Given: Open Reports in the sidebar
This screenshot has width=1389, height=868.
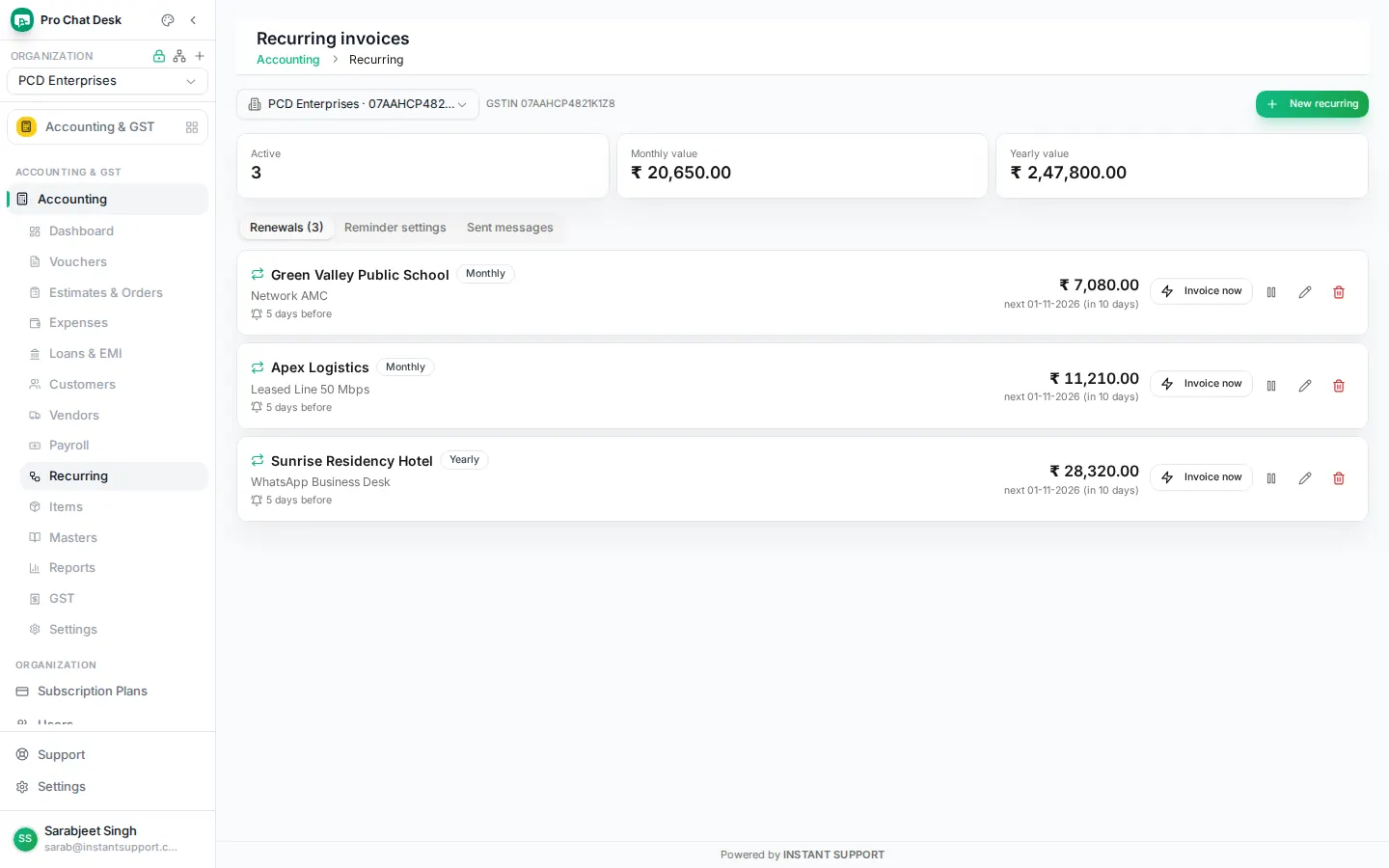Looking at the screenshot, I should click(114, 568).
